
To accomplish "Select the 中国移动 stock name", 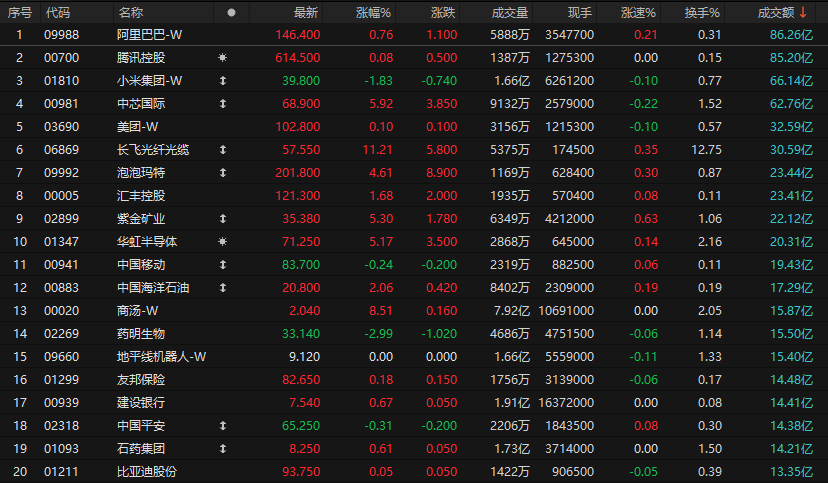I will point(141,264).
